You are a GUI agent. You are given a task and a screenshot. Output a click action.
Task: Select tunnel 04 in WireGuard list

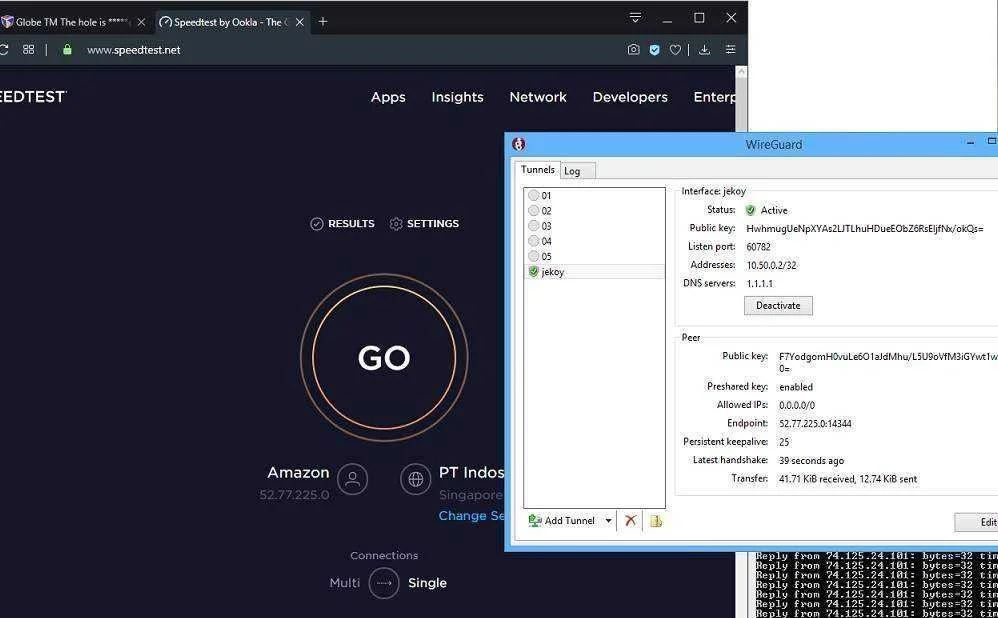(594, 241)
